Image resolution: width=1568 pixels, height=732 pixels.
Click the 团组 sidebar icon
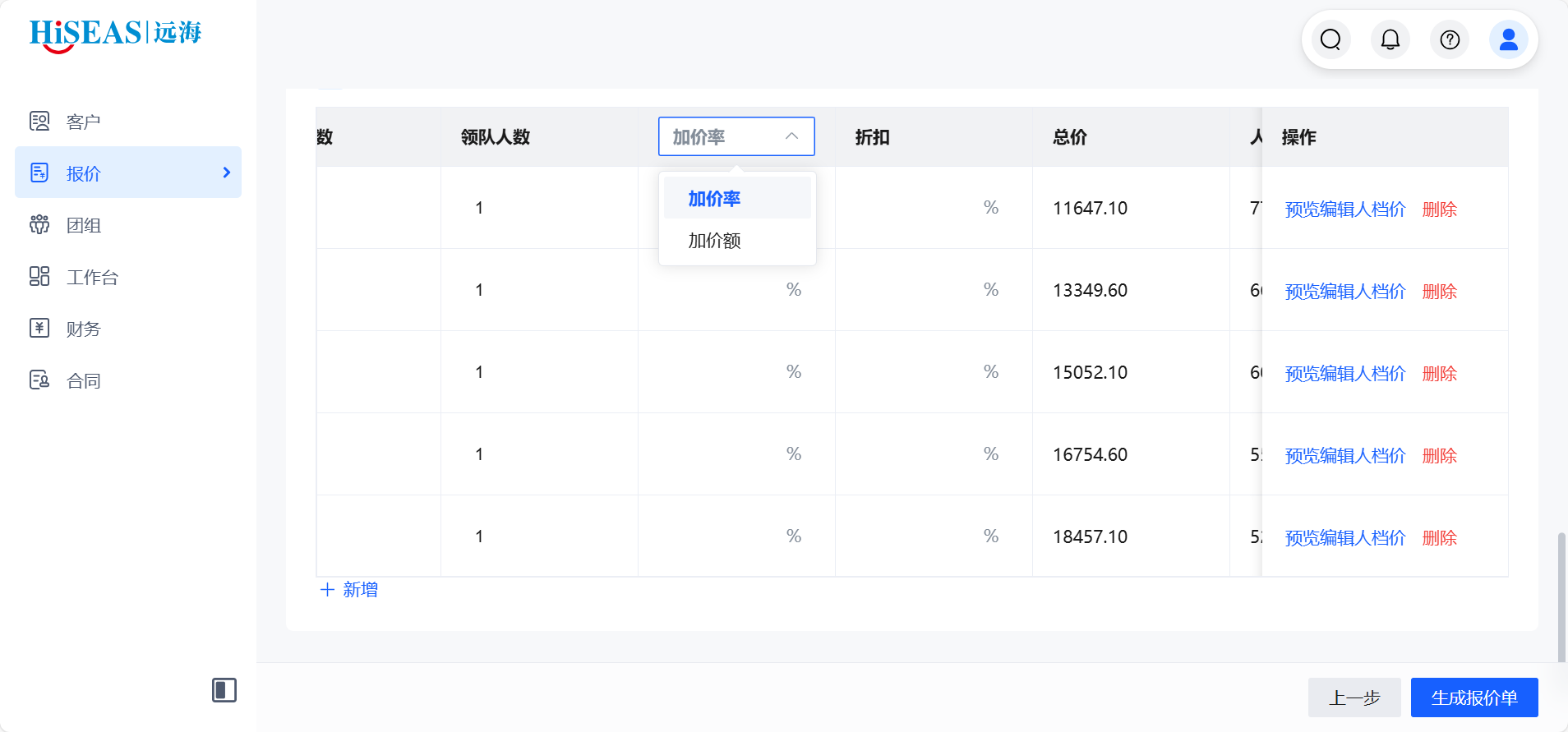[x=39, y=224]
